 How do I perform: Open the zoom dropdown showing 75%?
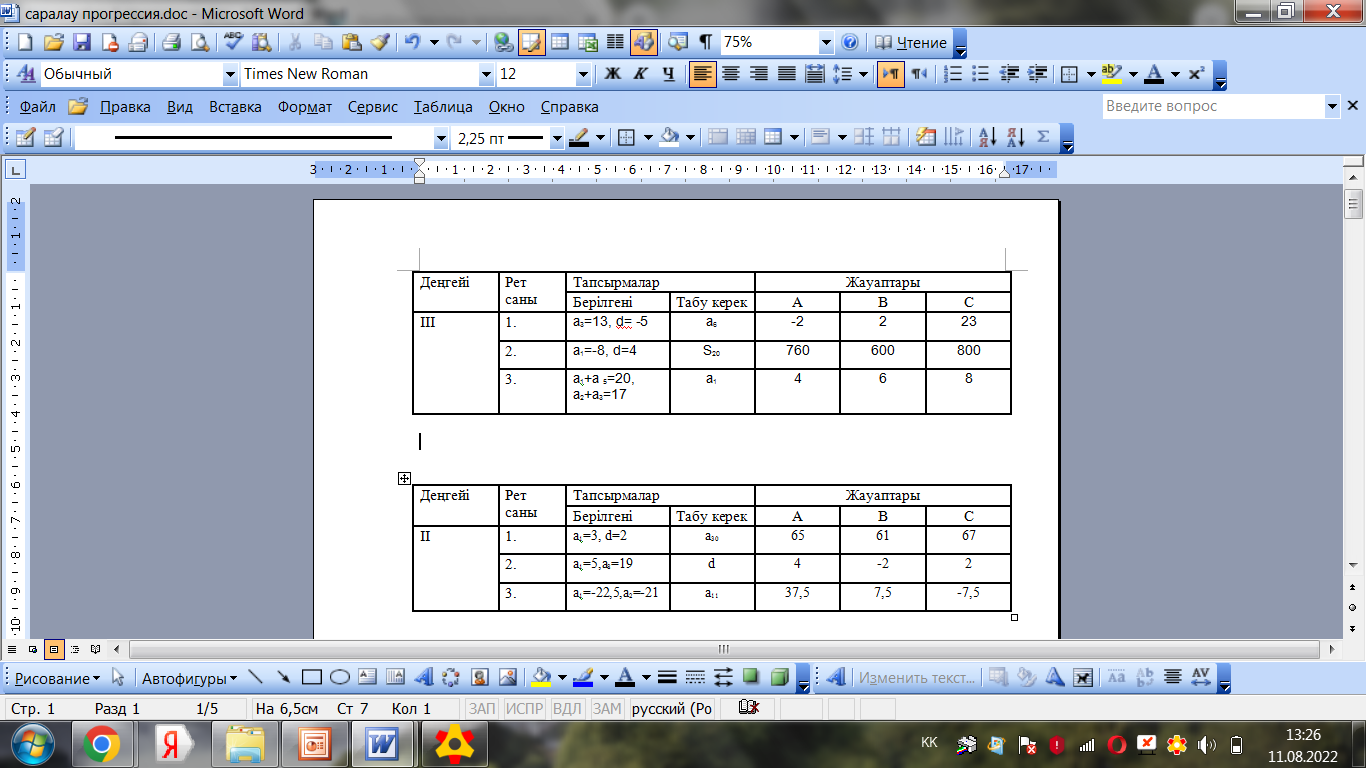(826, 43)
